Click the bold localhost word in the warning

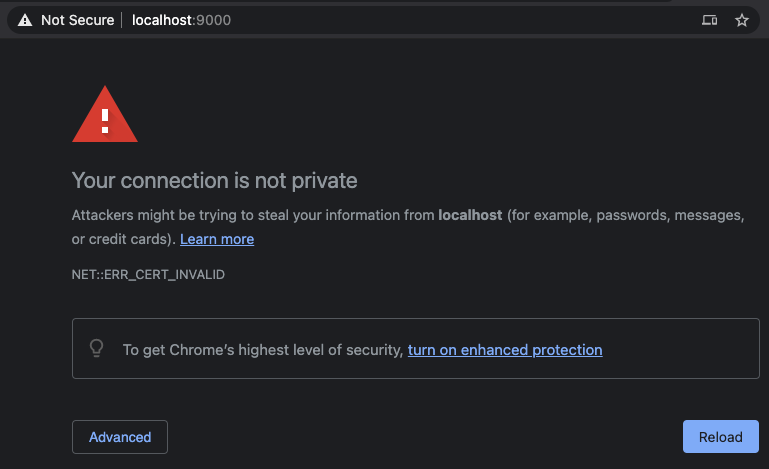tap(470, 215)
